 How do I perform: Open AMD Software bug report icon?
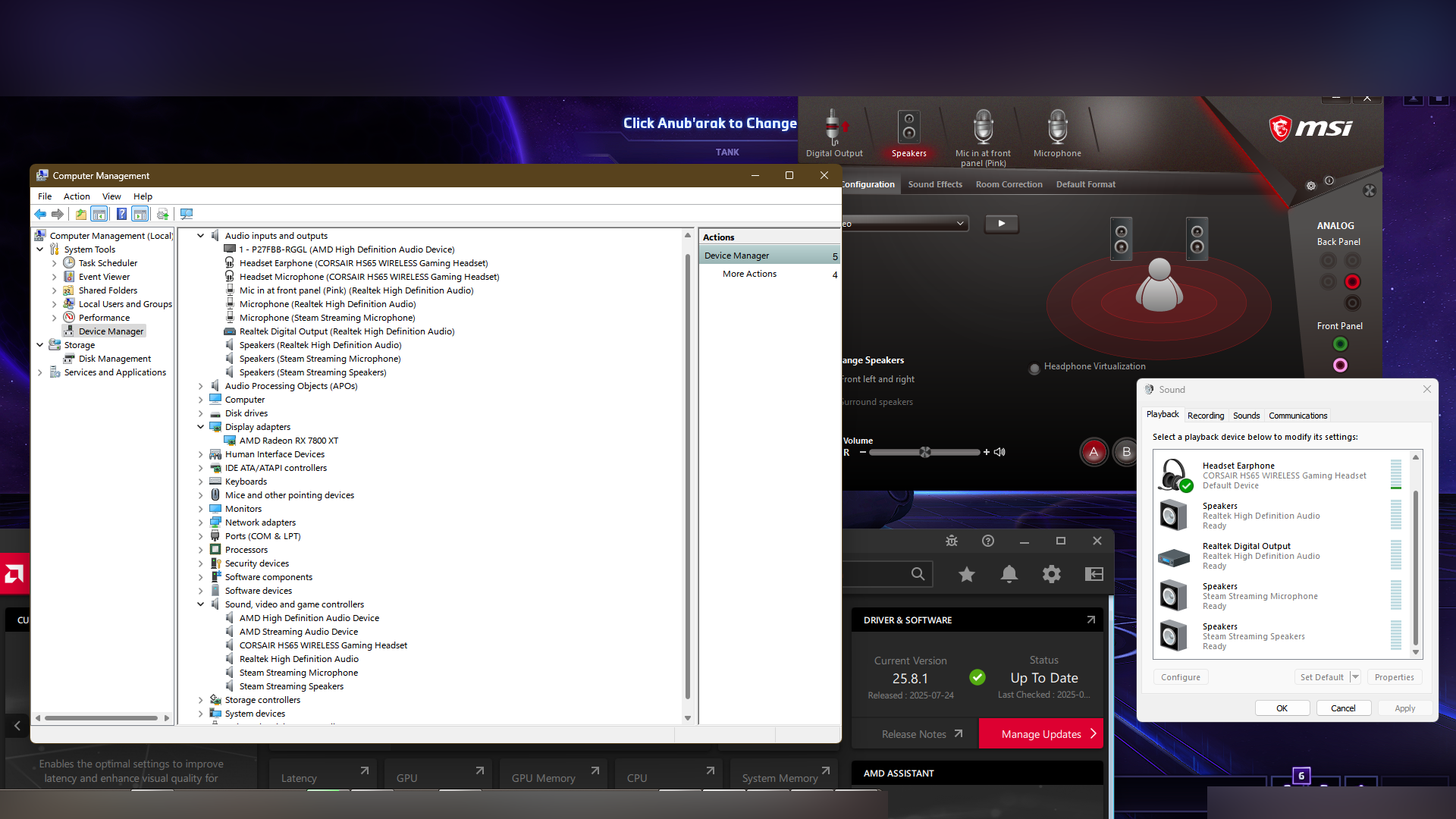(952, 541)
